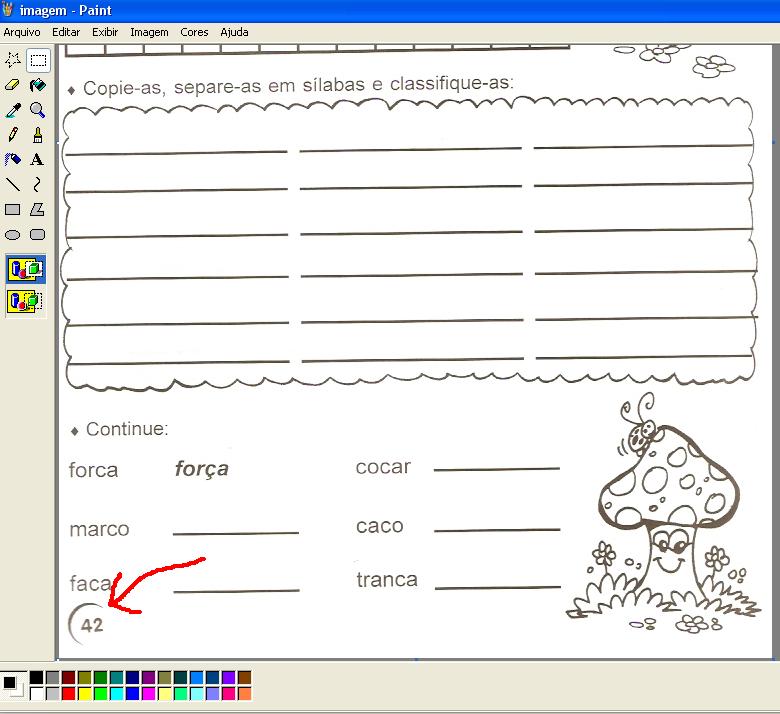This screenshot has width=780, height=714.
Task: Open the Arquivo menu
Action: tap(22, 32)
